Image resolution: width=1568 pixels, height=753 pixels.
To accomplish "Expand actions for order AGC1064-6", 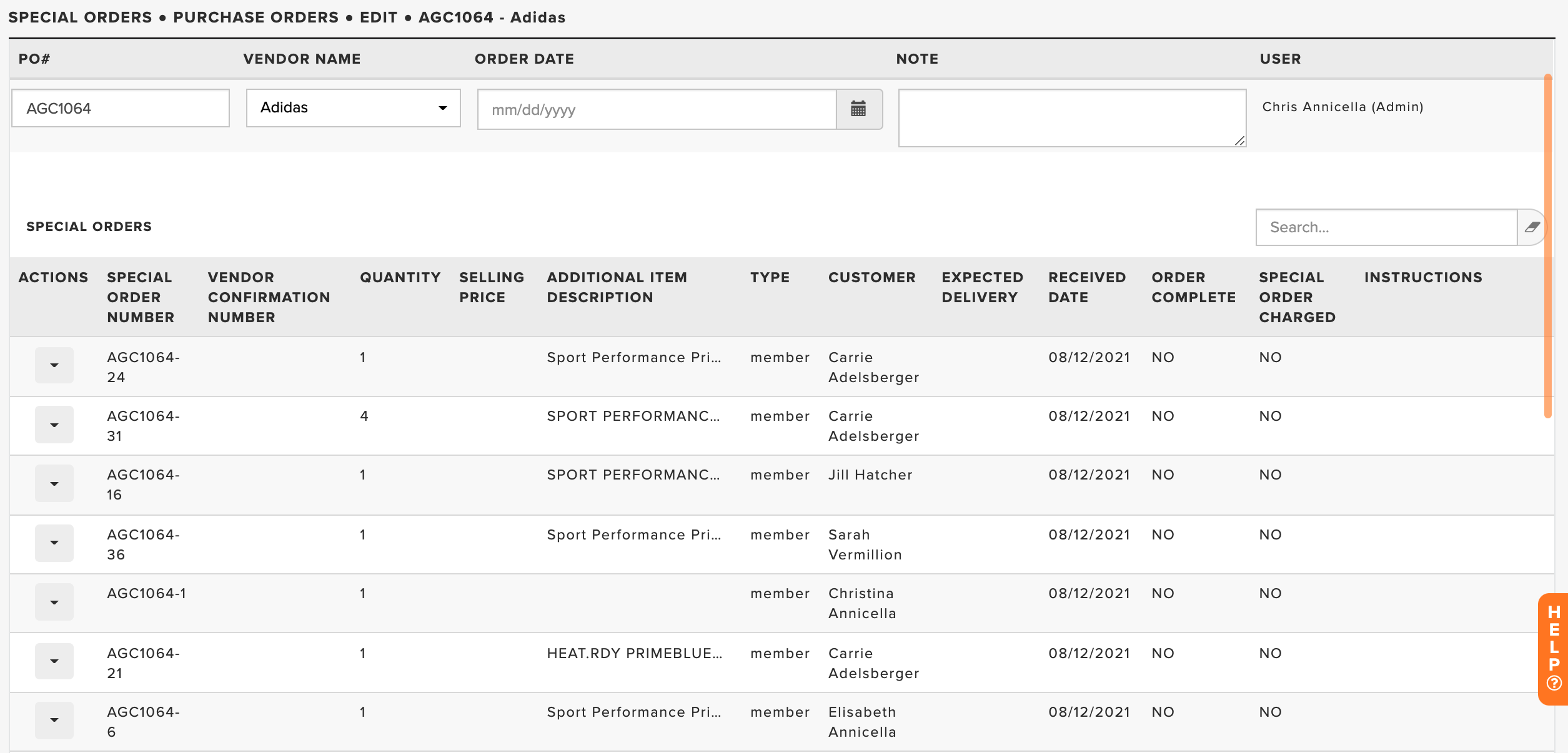I will pos(54,721).
